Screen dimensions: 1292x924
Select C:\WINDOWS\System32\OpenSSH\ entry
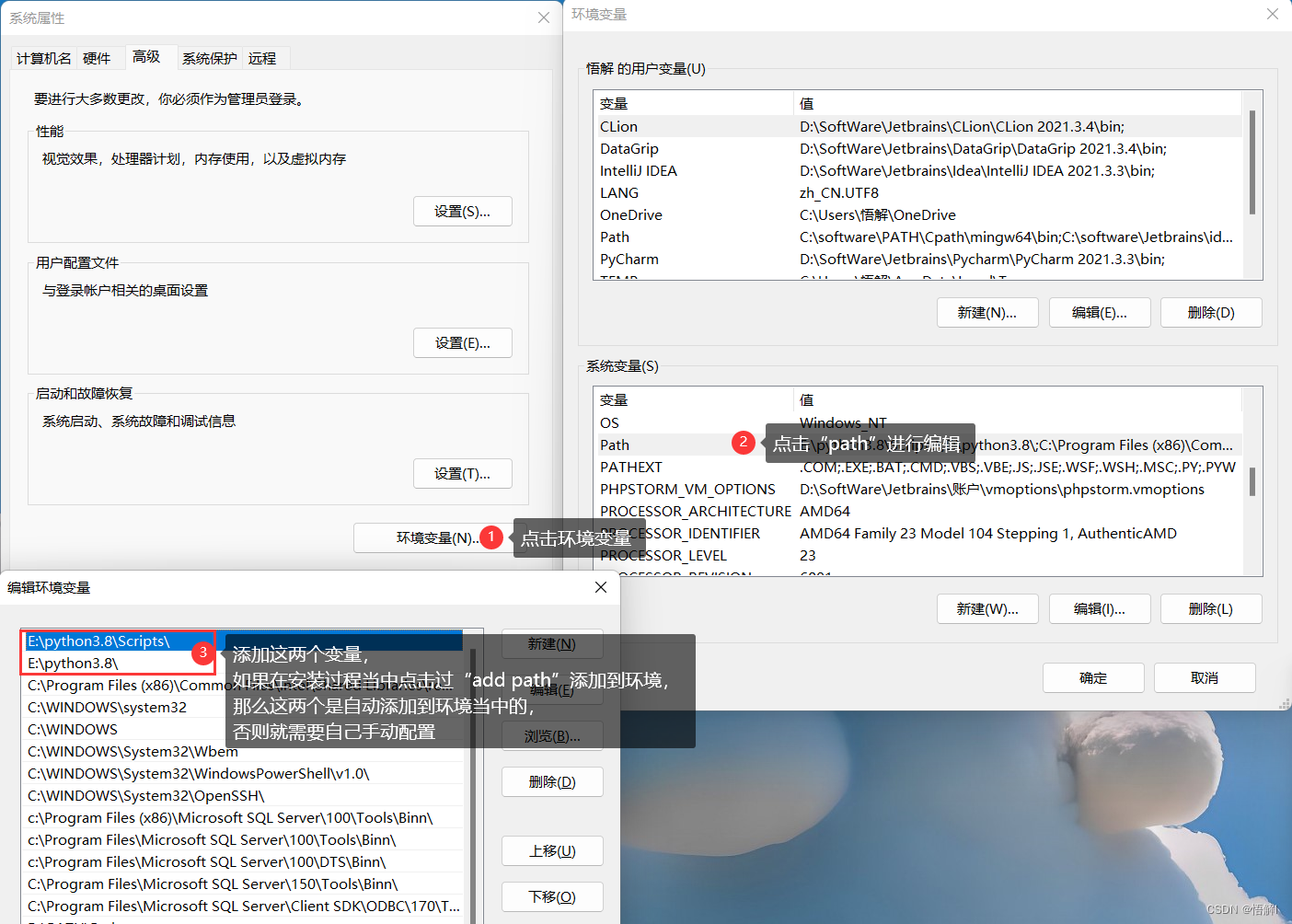[x=244, y=795]
